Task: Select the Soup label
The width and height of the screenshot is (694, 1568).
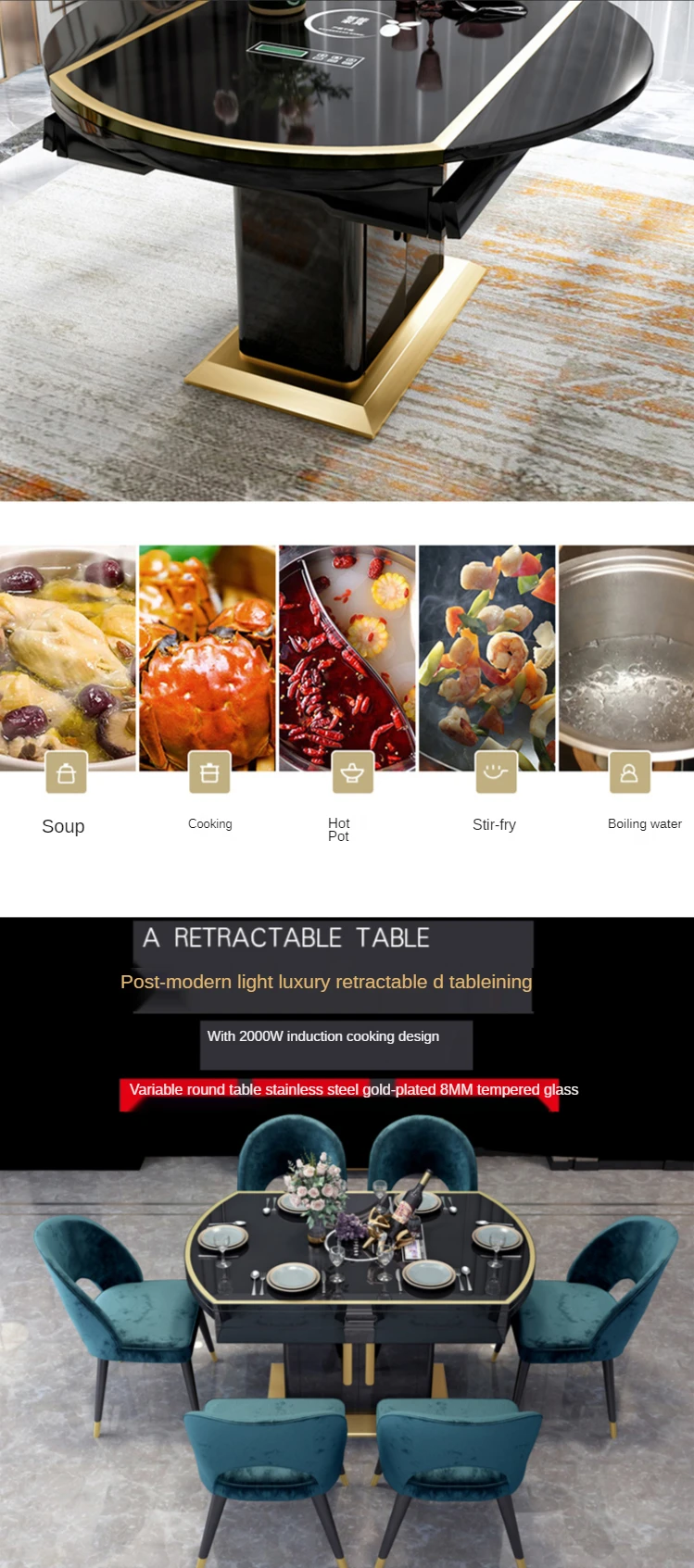Action: point(63,826)
